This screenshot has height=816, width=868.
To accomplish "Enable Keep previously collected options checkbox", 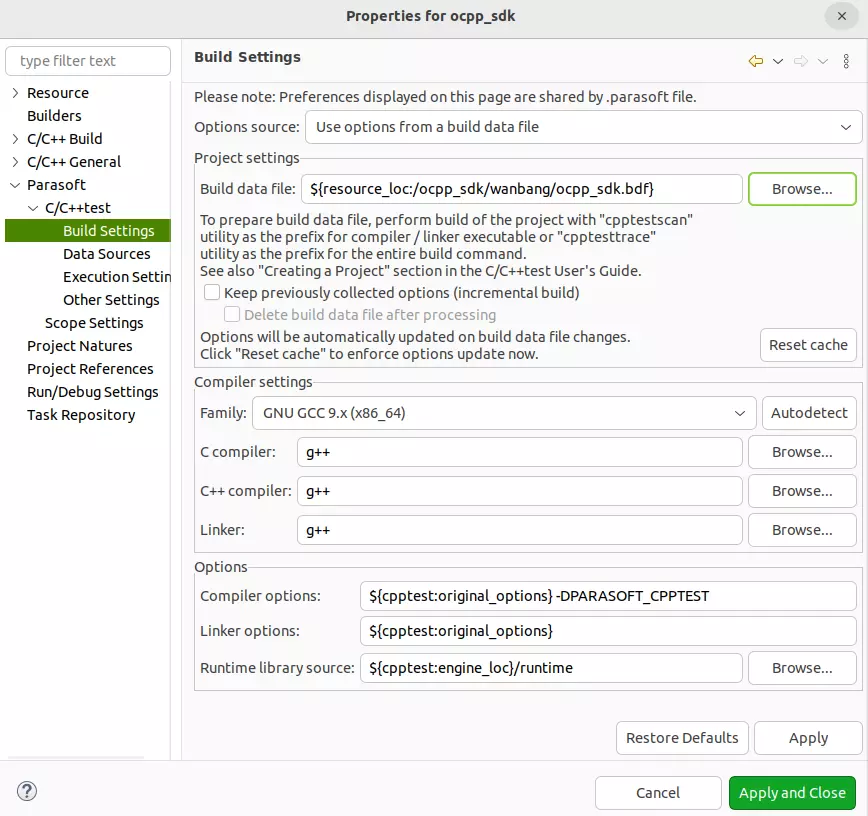I will coord(212,293).
